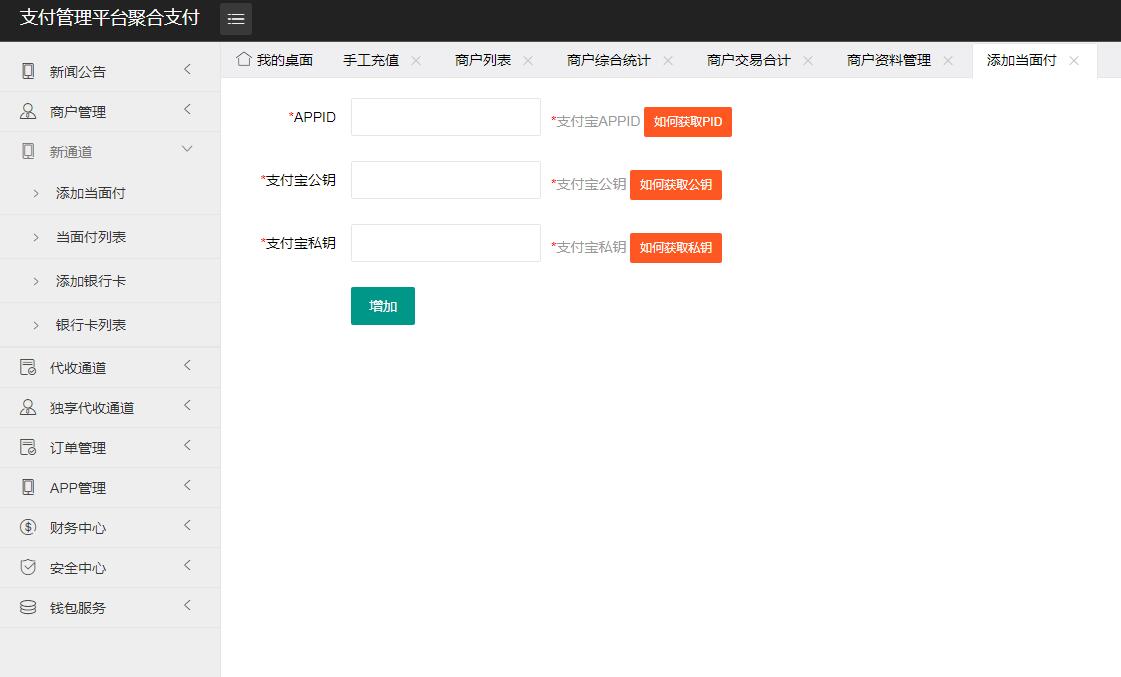Click the 代收通道 sidebar icon

tap(28, 368)
